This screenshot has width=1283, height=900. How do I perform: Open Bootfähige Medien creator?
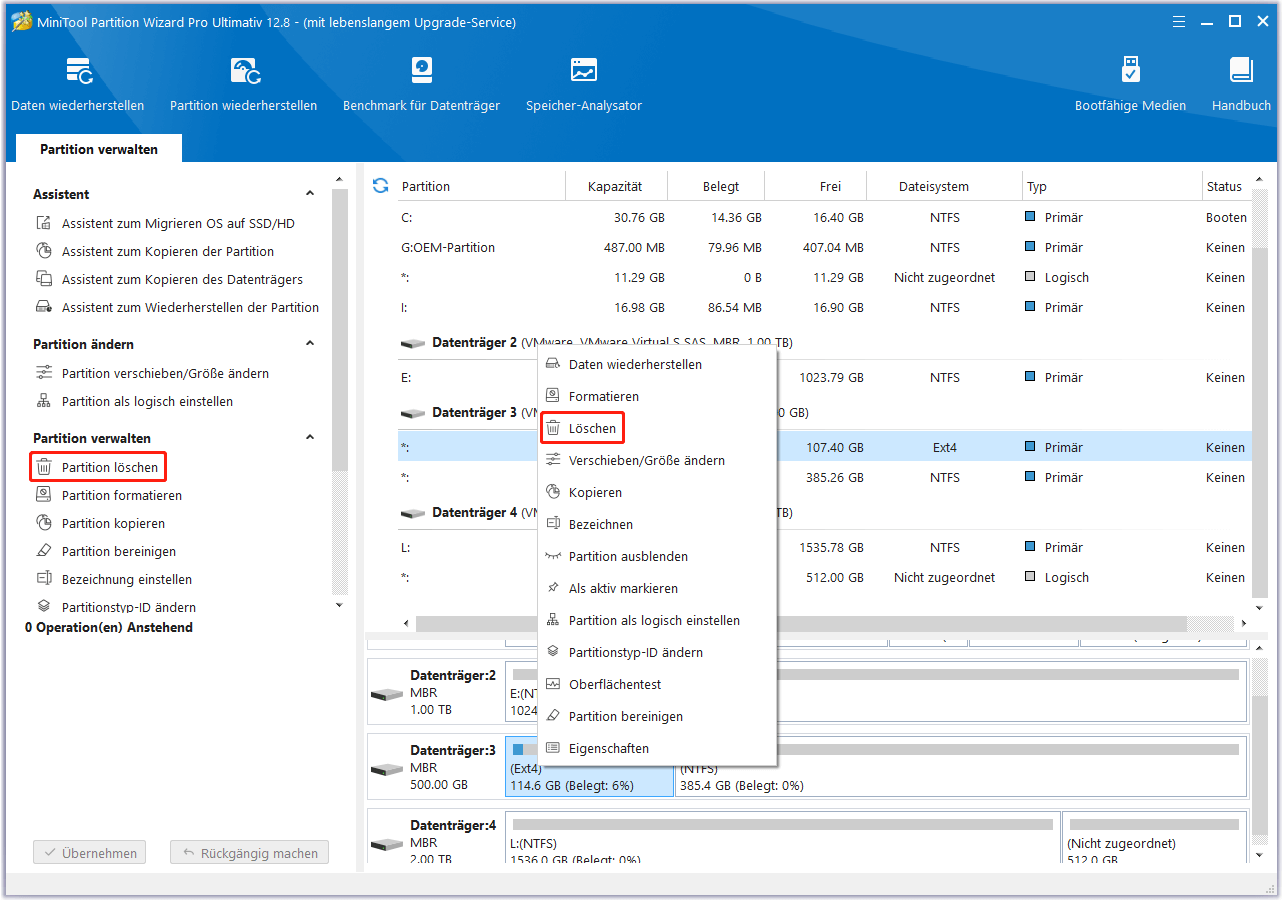1130,84
